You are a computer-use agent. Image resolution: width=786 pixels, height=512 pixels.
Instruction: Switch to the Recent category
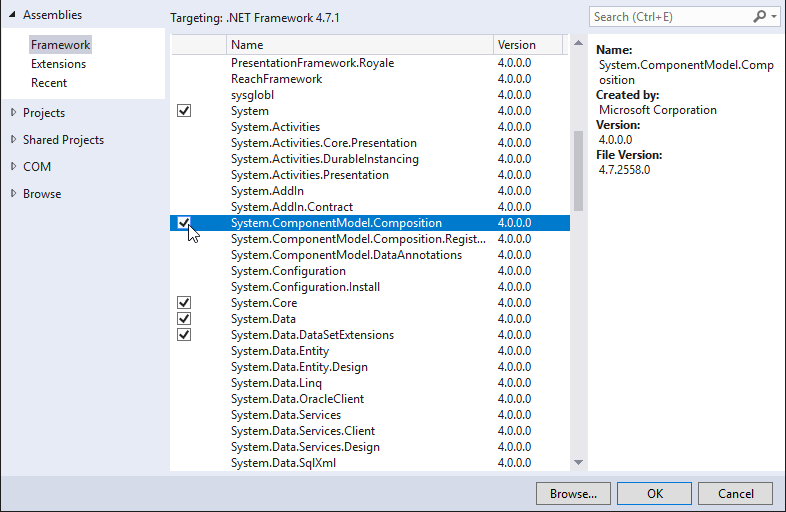(x=49, y=83)
